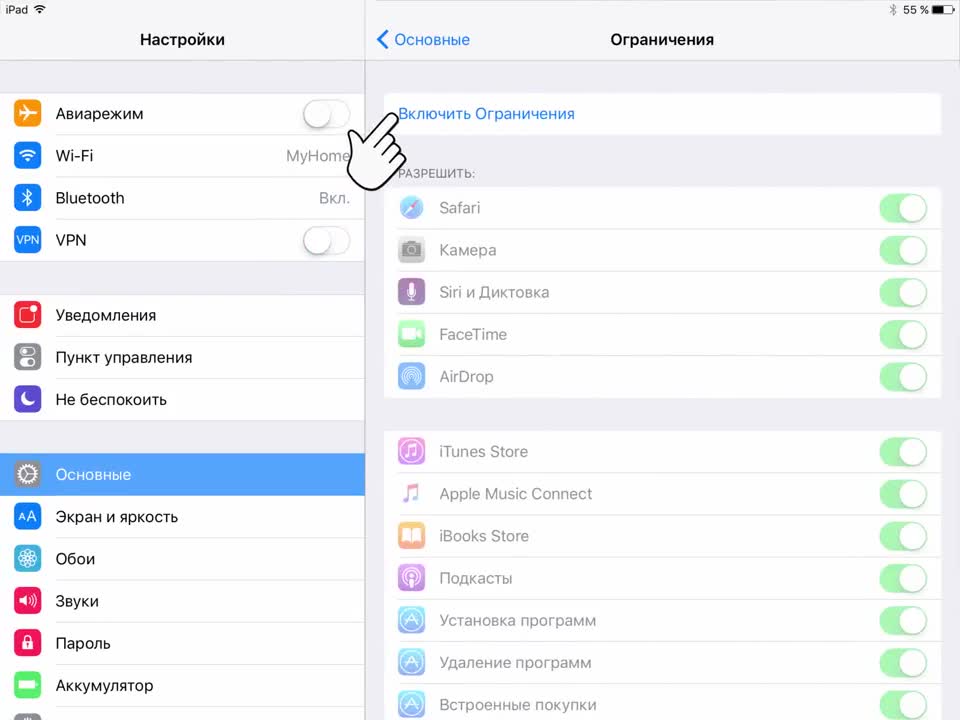Tap the Apple Music Connect note icon
Image resolution: width=960 pixels, height=720 pixels.
point(411,493)
